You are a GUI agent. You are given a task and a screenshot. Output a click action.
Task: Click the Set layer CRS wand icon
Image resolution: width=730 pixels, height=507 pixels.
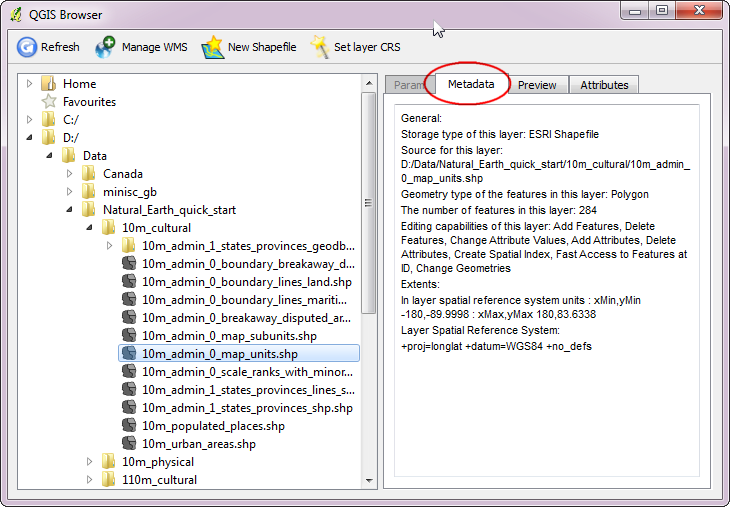(x=320, y=47)
